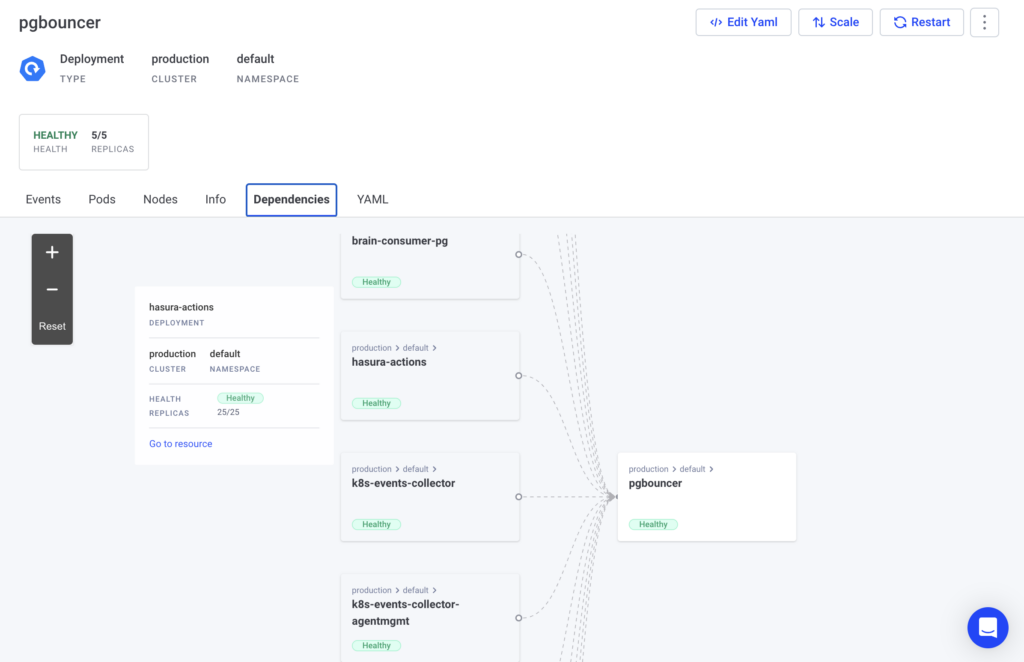Viewport: 1024px width, 662px height.
Task: Open the three-dot more options menu
Action: [x=984, y=22]
